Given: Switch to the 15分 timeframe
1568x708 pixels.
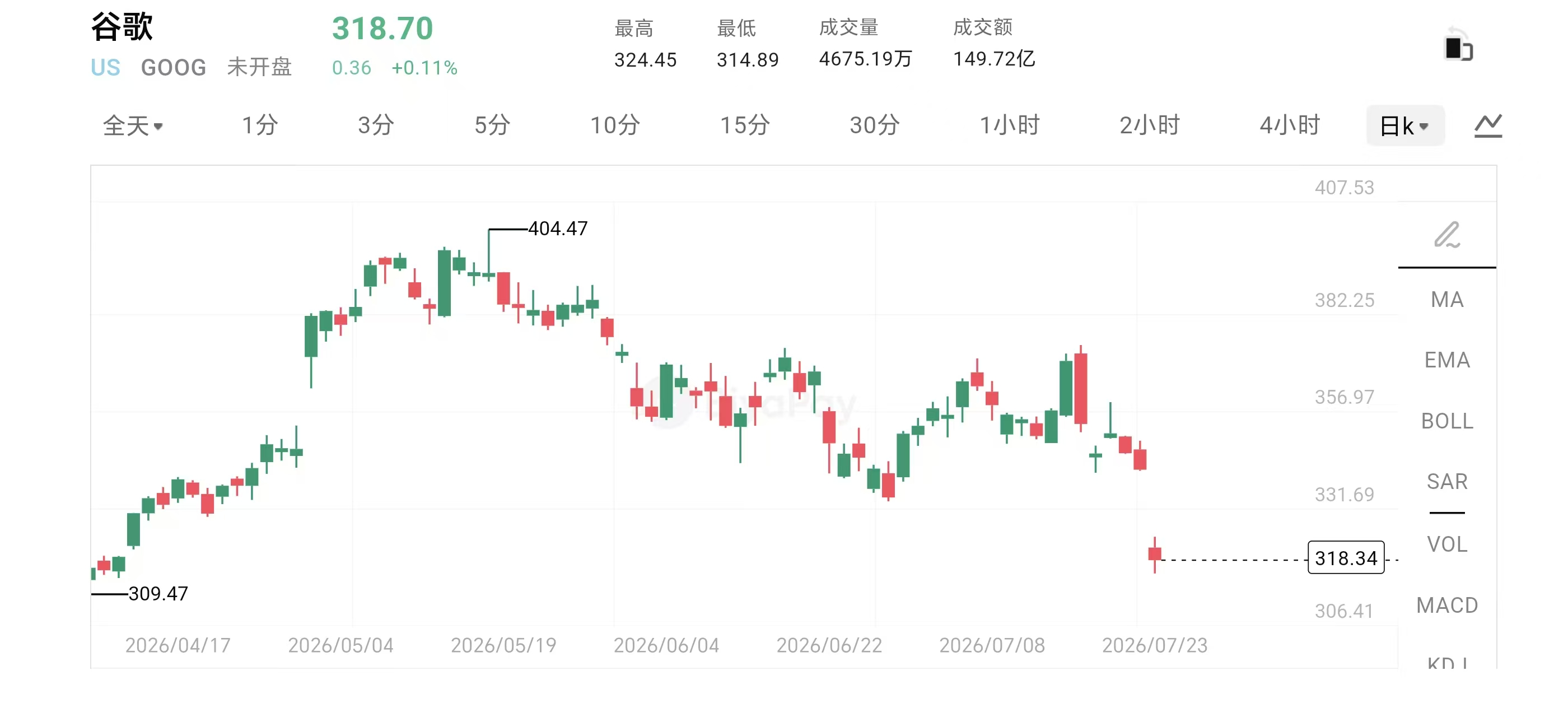Looking at the screenshot, I should point(745,125).
